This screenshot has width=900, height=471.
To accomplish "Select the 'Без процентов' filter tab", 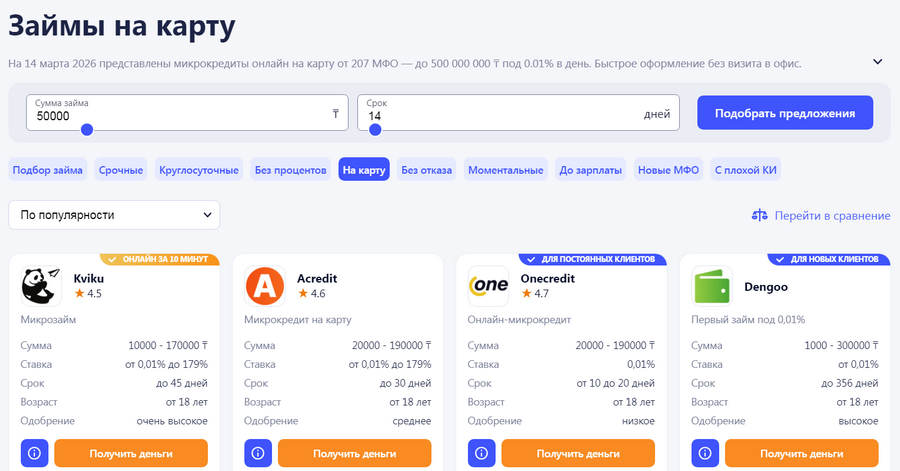I will click(x=290, y=170).
